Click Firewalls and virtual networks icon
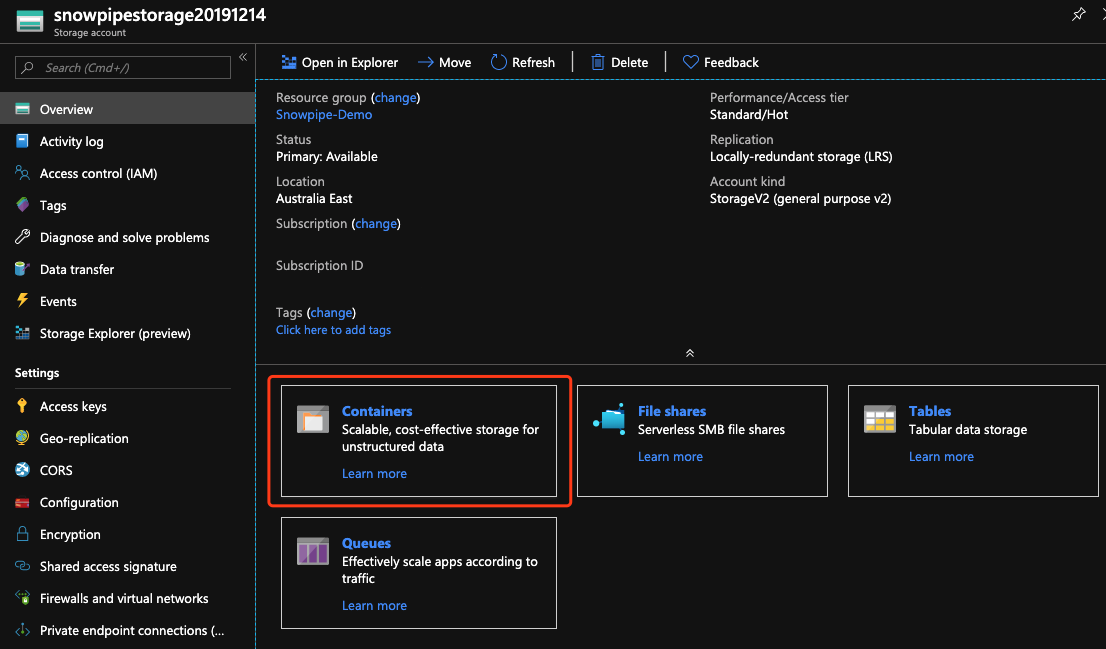The width and height of the screenshot is (1106, 649). coord(23,598)
